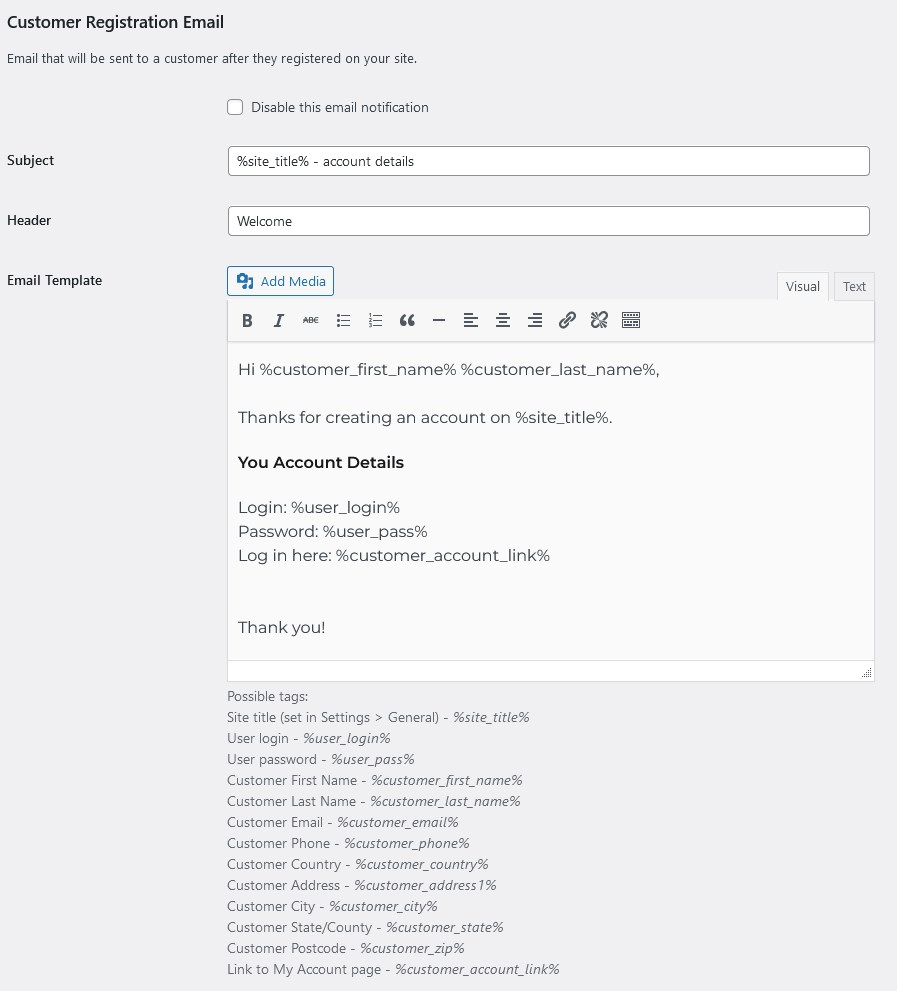Image resolution: width=897 pixels, height=991 pixels.
Task: Apply italic formatting
Action: tap(279, 320)
